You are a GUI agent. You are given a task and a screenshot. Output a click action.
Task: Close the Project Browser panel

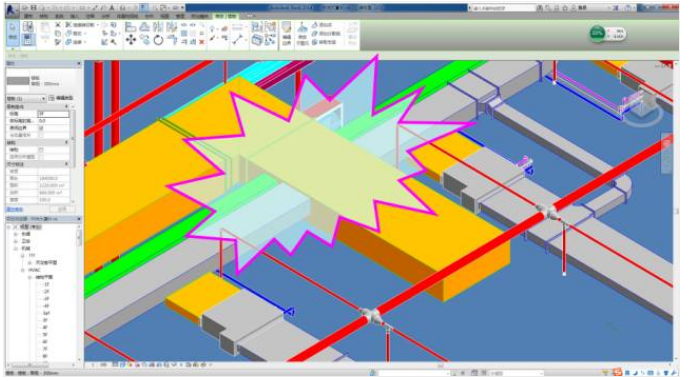(x=79, y=219)
